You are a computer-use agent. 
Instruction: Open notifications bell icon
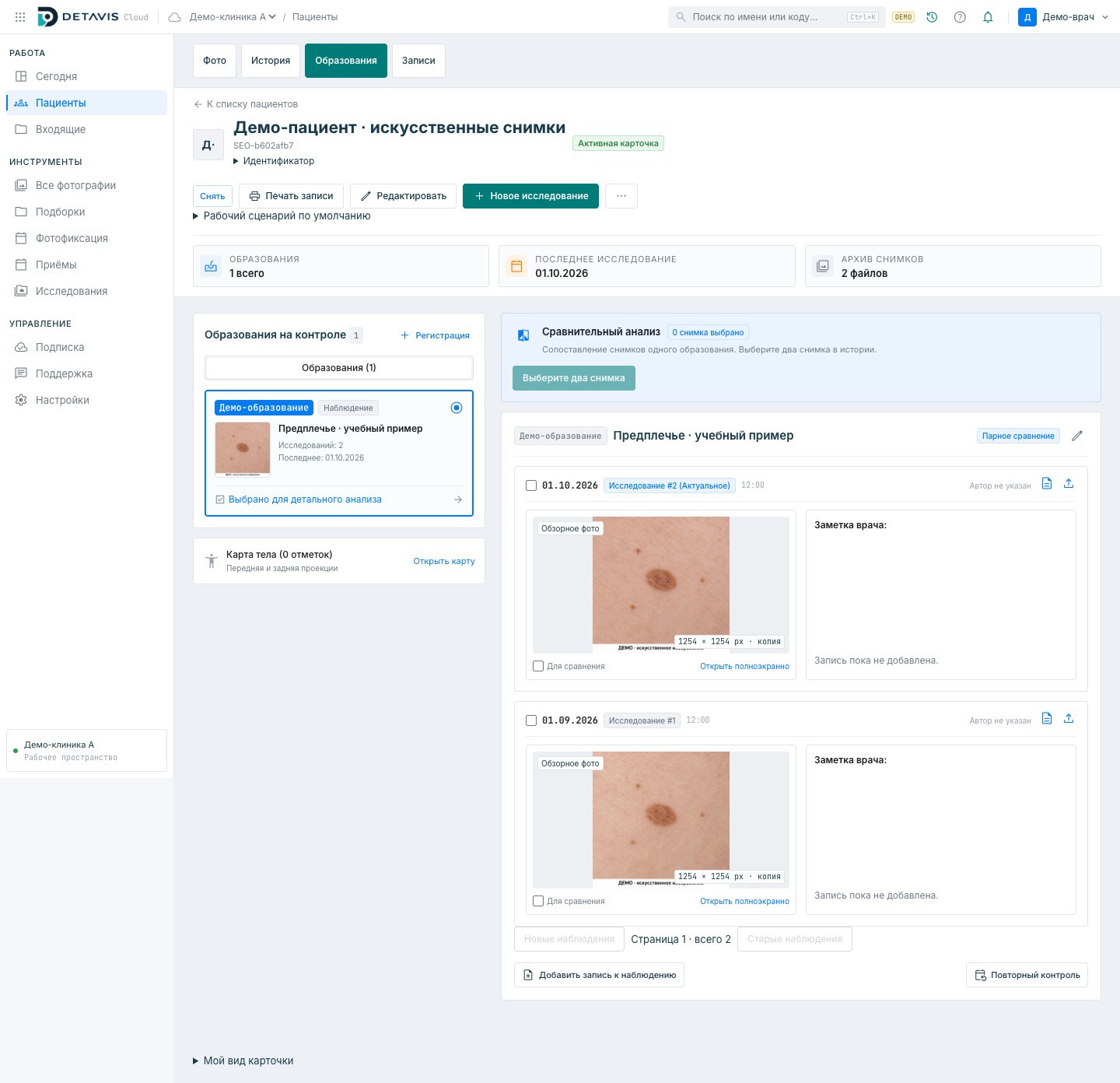click(x=988, y=17)
